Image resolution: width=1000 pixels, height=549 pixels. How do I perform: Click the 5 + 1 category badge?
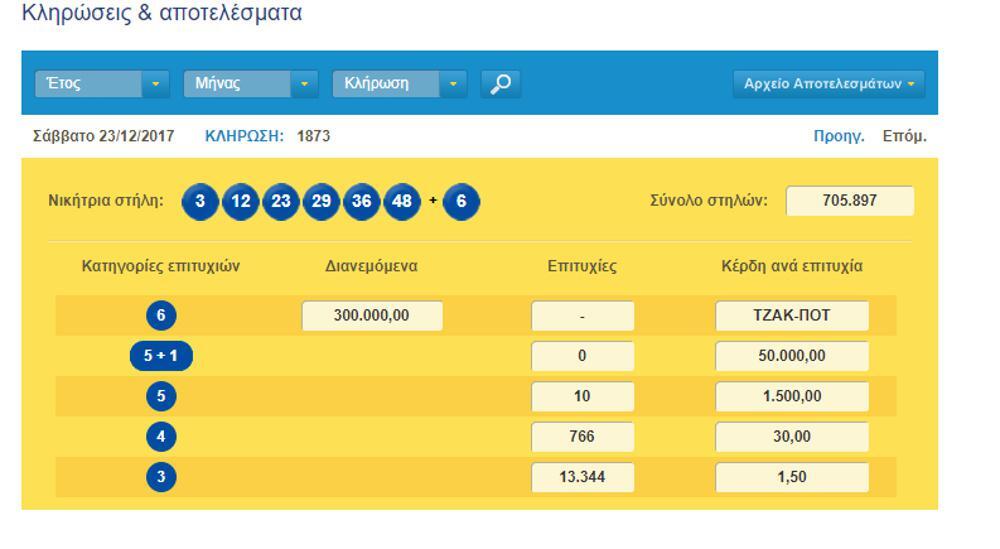161,356
